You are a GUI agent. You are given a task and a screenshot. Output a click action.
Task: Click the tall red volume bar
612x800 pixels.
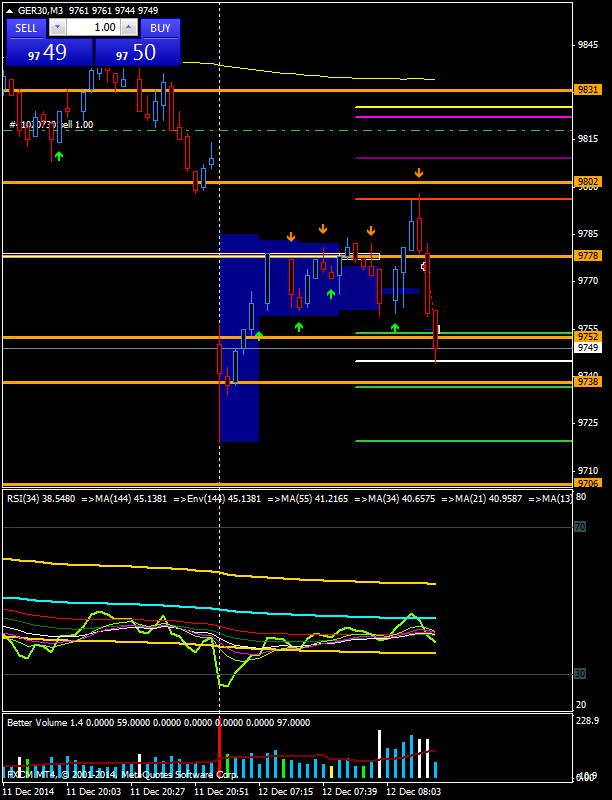pyautogui.click(x=219, y=750)
